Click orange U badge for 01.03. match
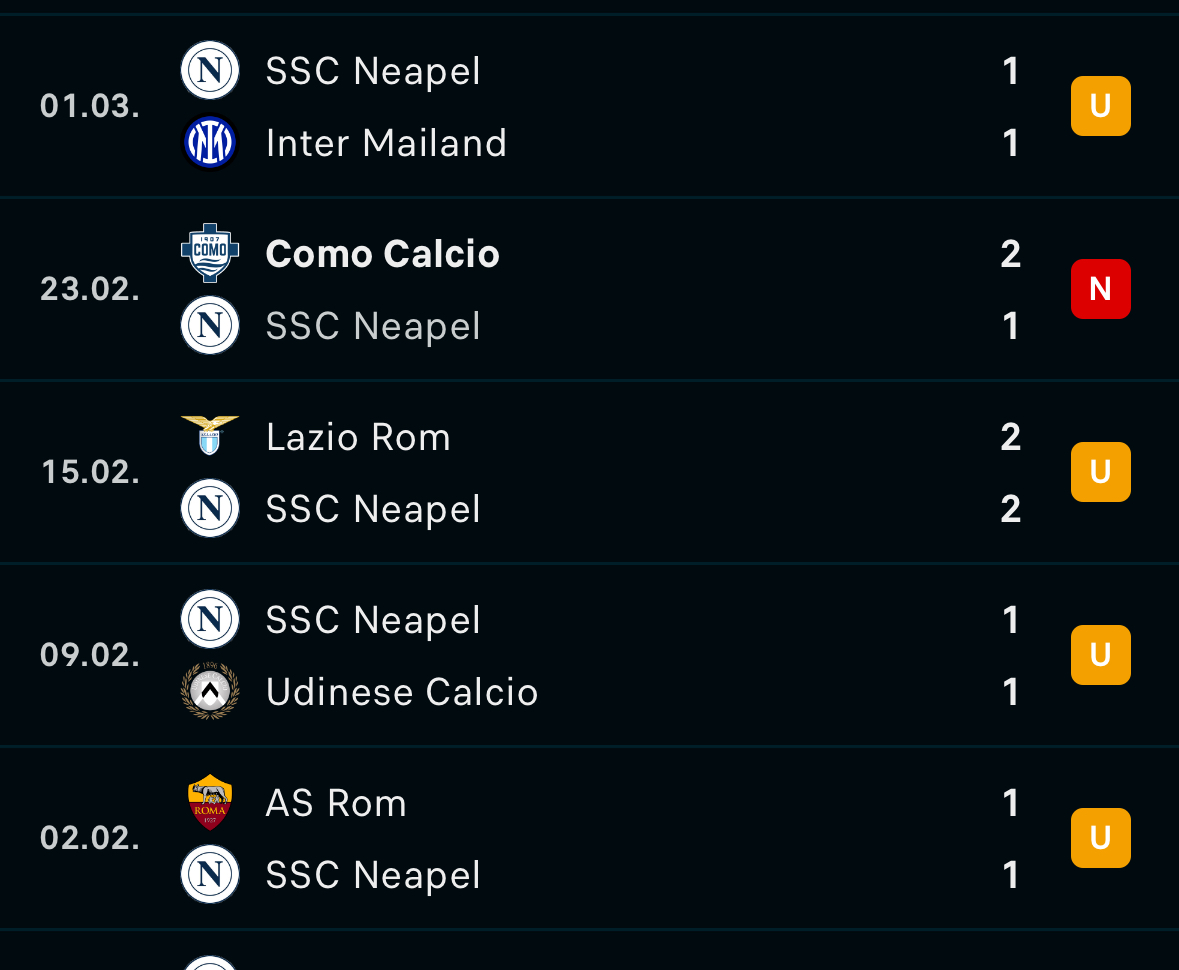 tap(1100, 106)
